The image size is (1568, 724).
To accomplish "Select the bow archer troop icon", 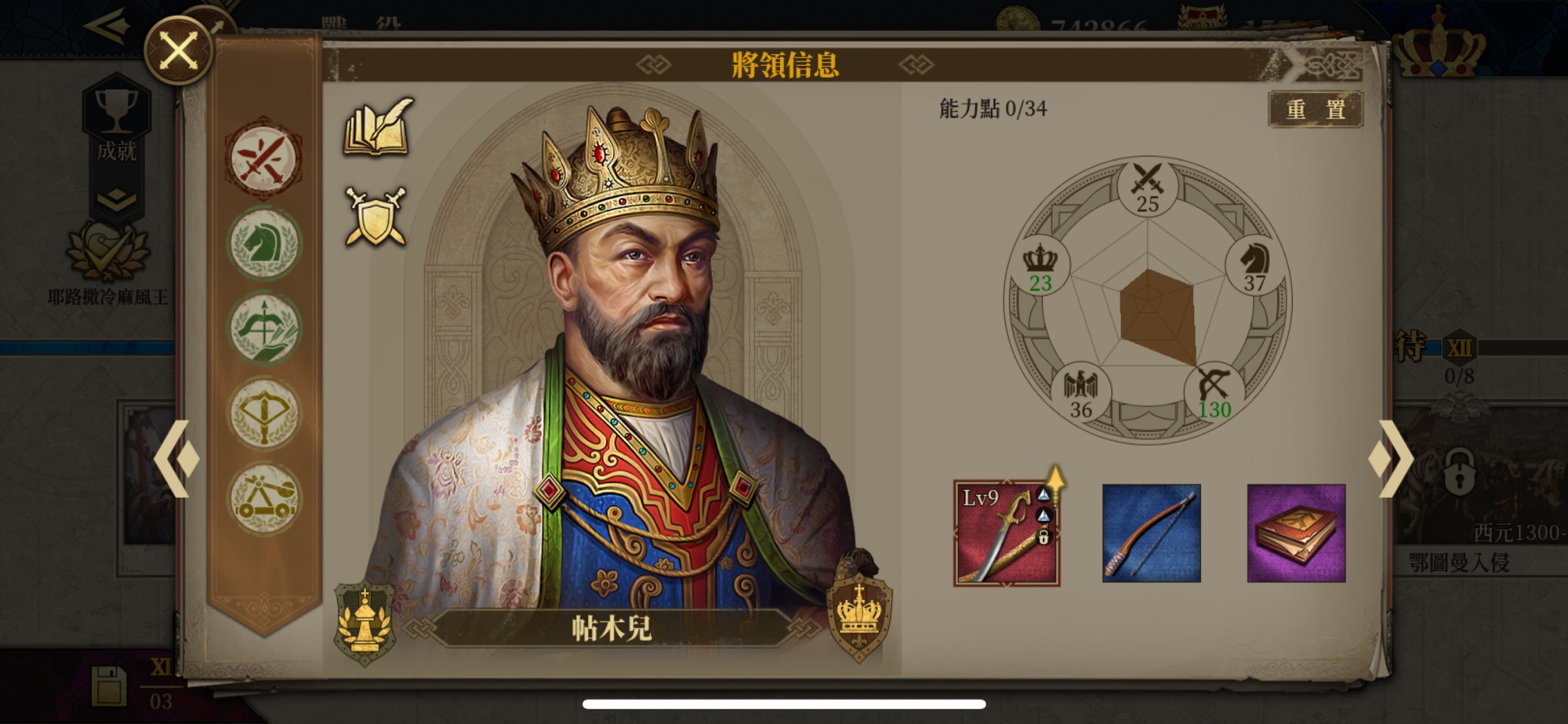I will (263, 329).
